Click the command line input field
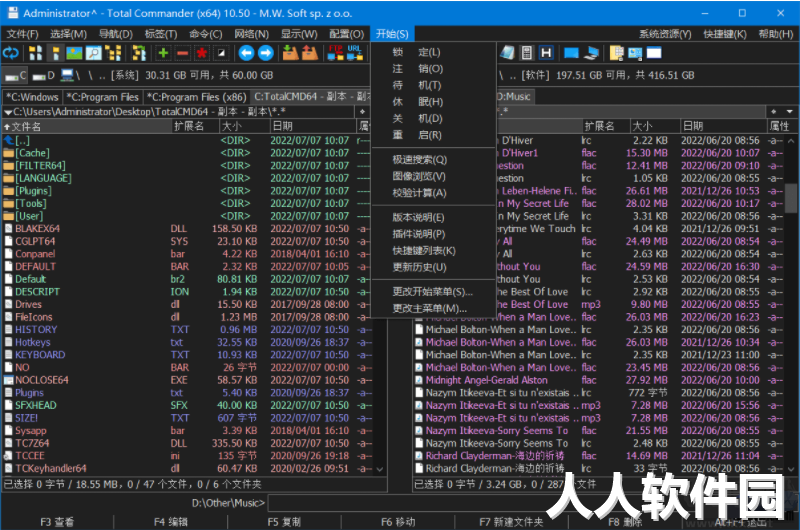 [x=531, y=503]
